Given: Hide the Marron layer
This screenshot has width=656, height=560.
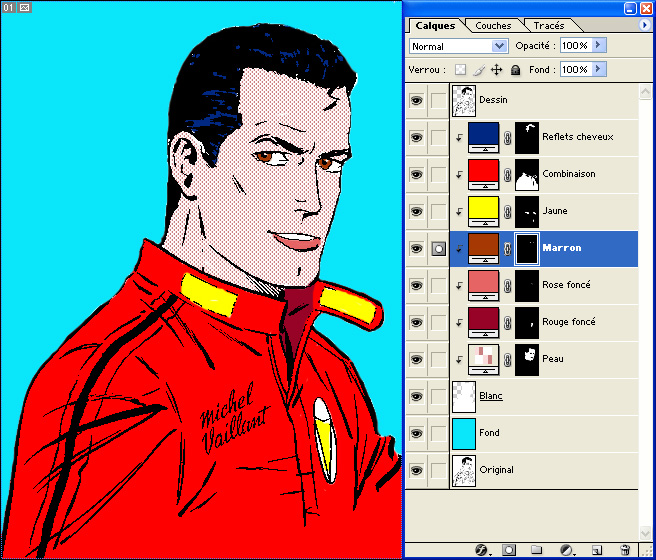Looking at the screenshot, I should 416,248.
